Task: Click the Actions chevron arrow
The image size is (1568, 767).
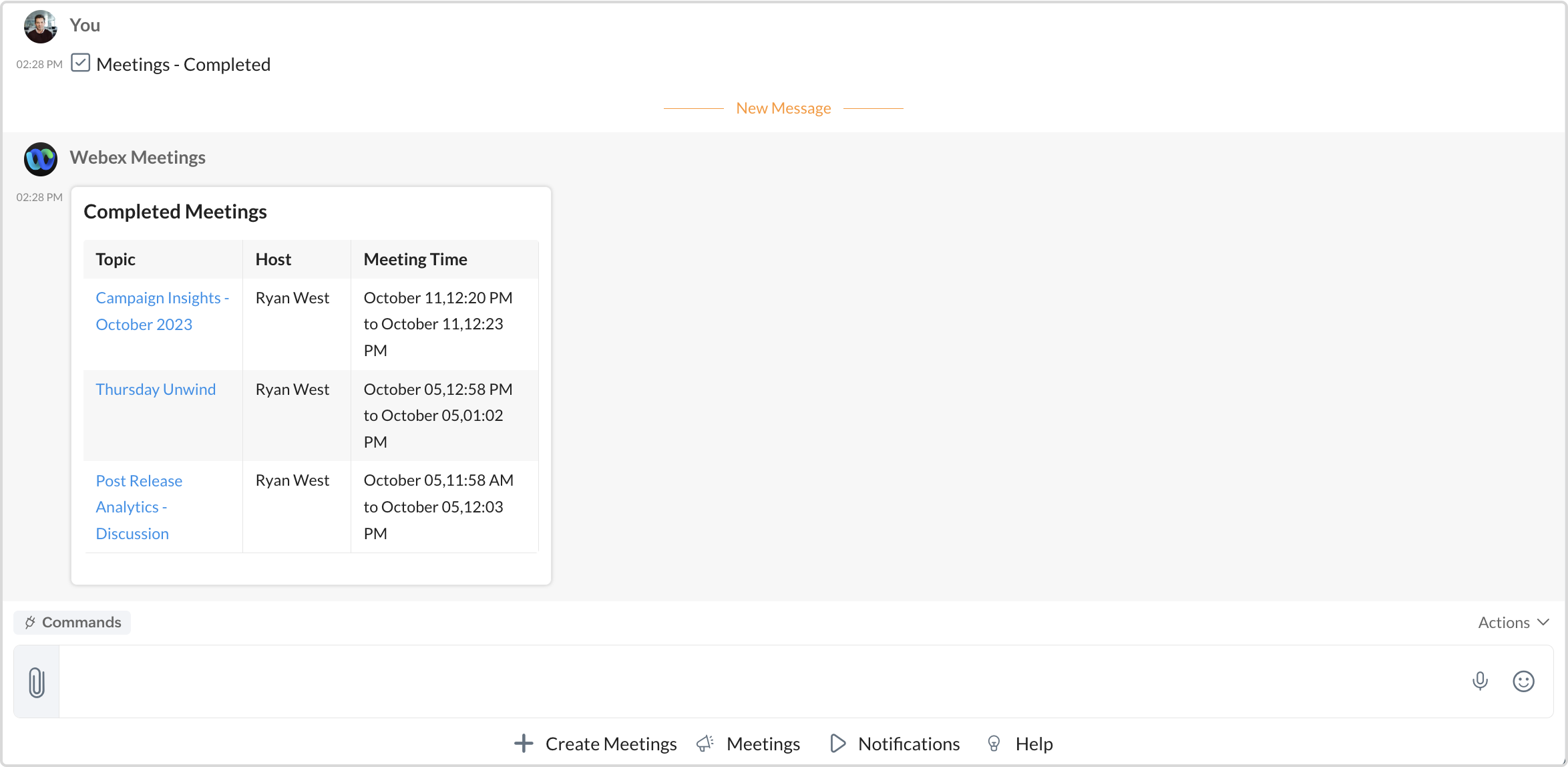Action: 1543,622
